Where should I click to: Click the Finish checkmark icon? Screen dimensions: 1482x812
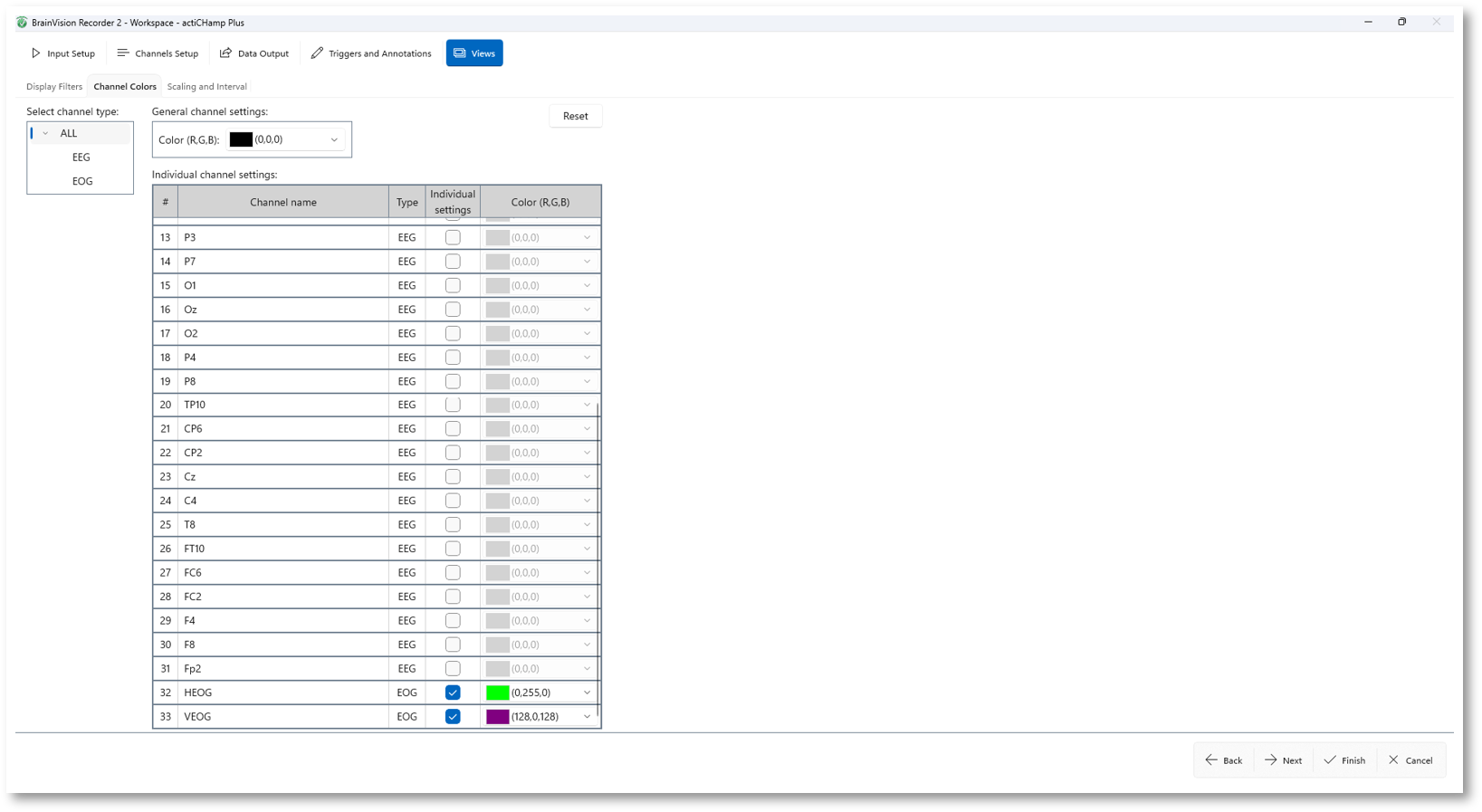tap(1330, 760)
